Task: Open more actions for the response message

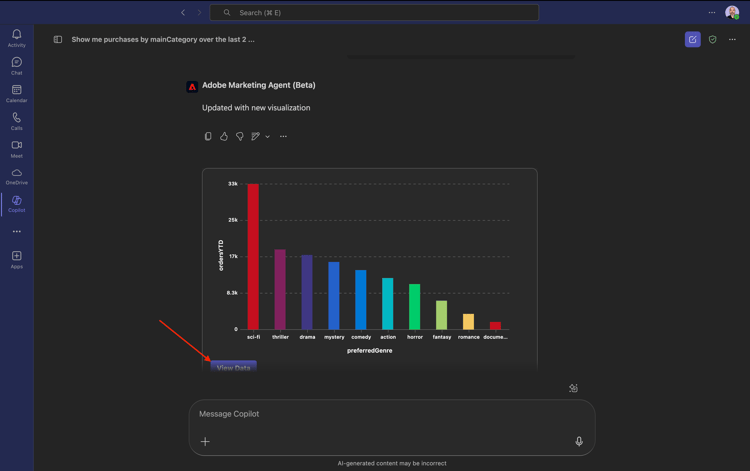Action: [283, 136]
